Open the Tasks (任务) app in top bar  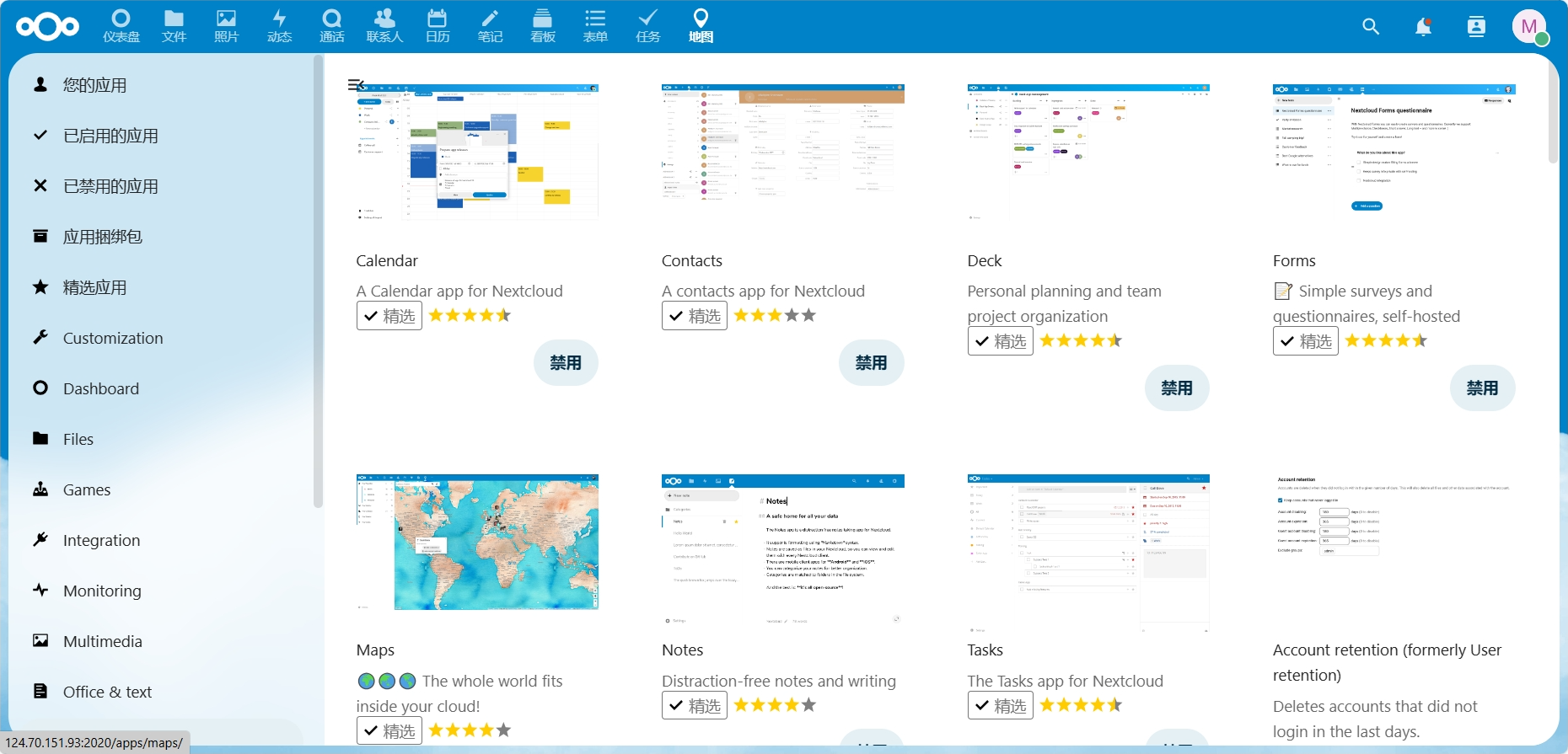[x=648, y=26]
